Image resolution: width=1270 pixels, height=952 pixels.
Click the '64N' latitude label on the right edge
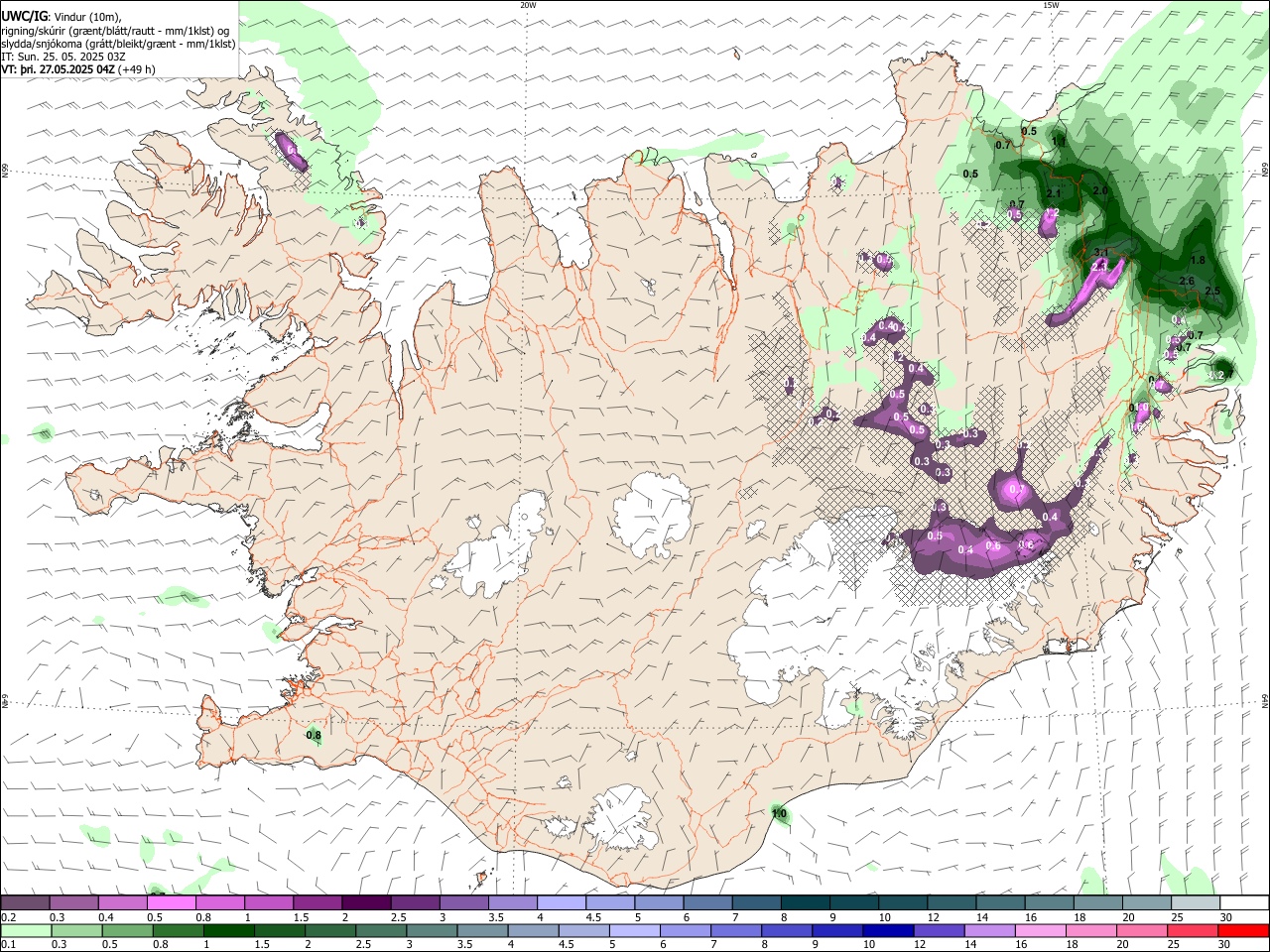1265,700
